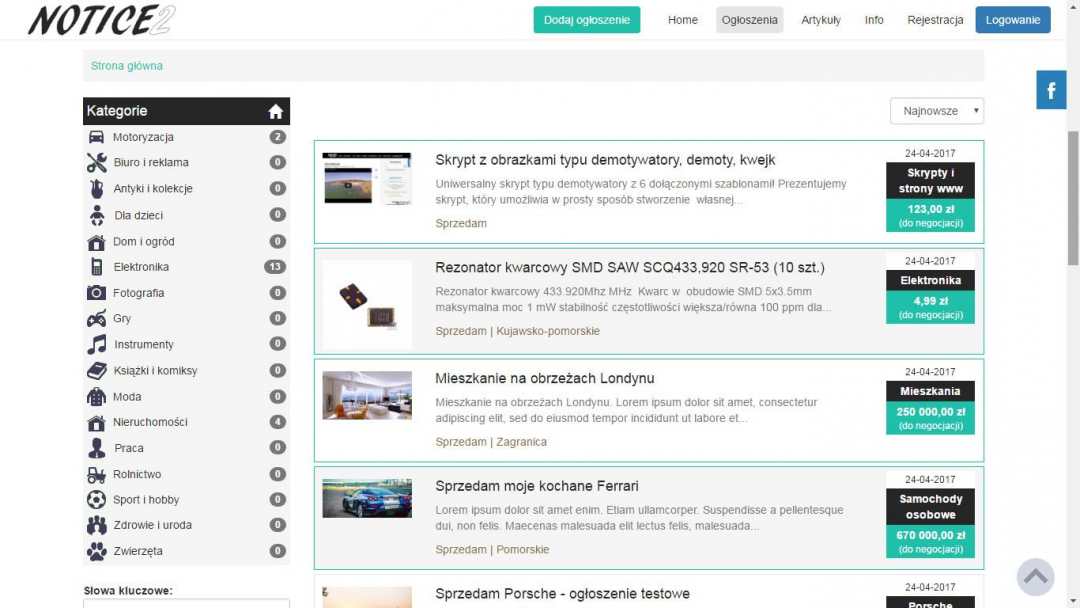
Task: Follow the Strona główna breadcrumb link
Action: [127, 66]
